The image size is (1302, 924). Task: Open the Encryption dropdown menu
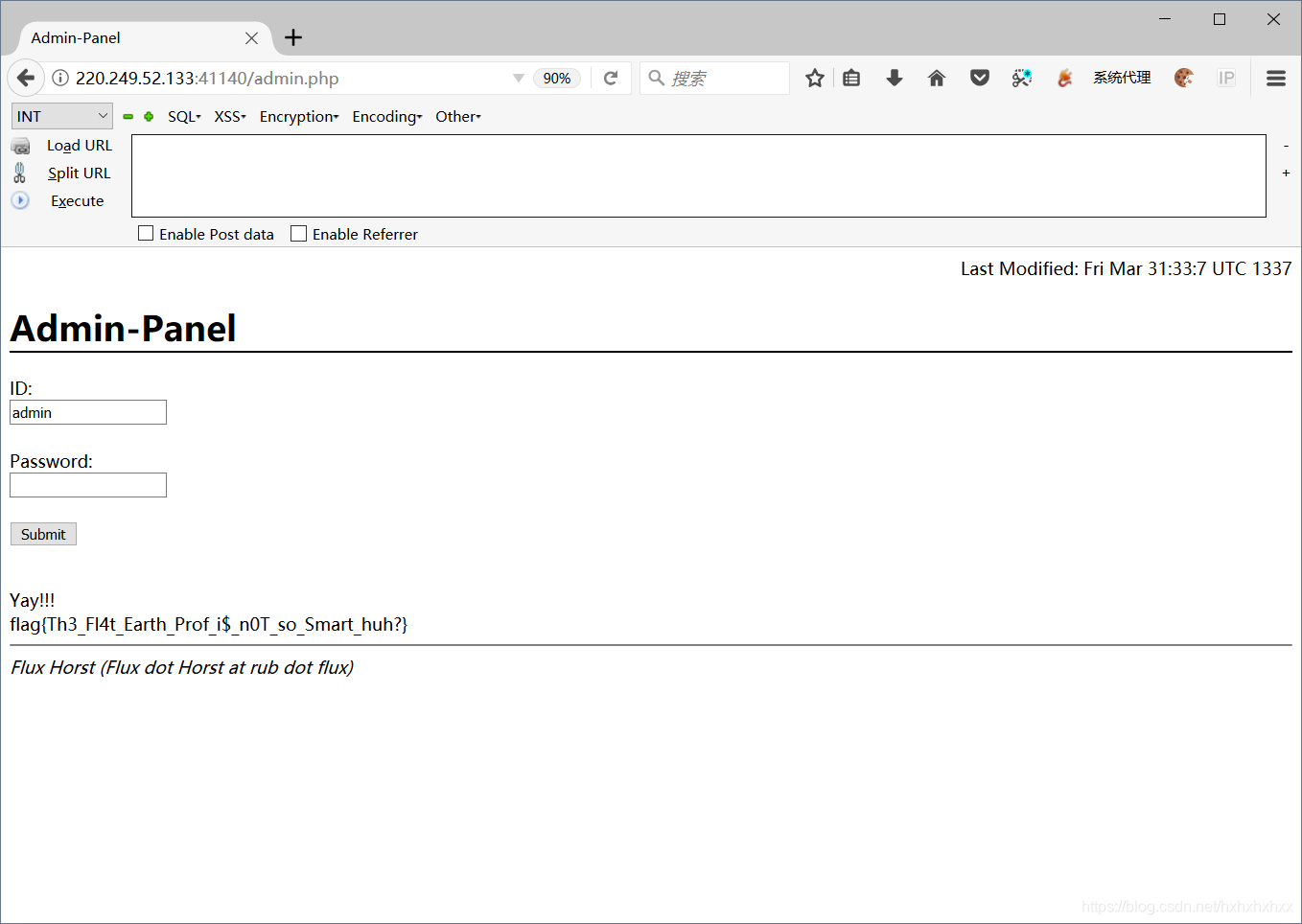coord(298,116)
